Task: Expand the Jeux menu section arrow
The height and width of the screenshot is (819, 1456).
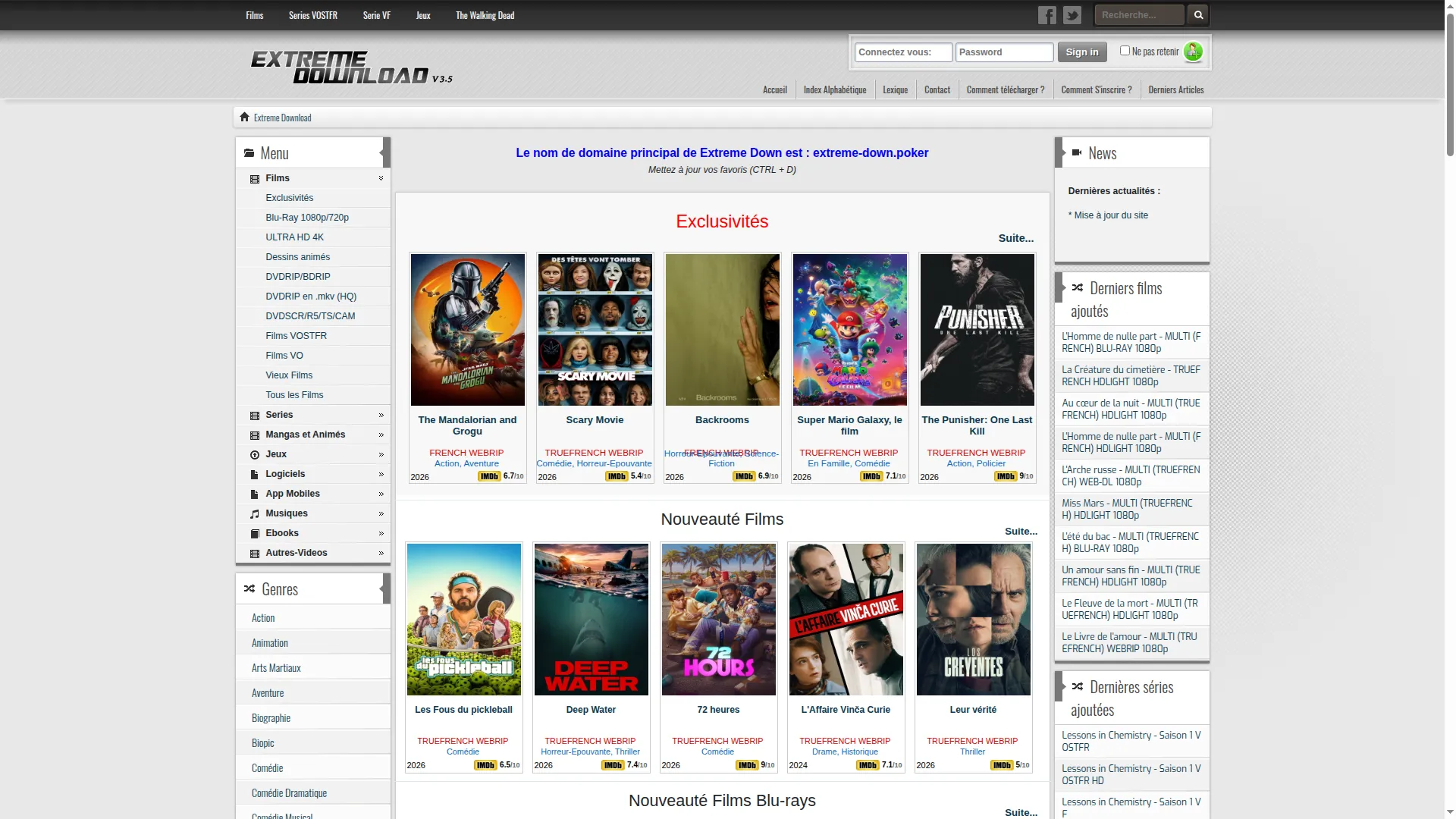Action: click(381, 454)
